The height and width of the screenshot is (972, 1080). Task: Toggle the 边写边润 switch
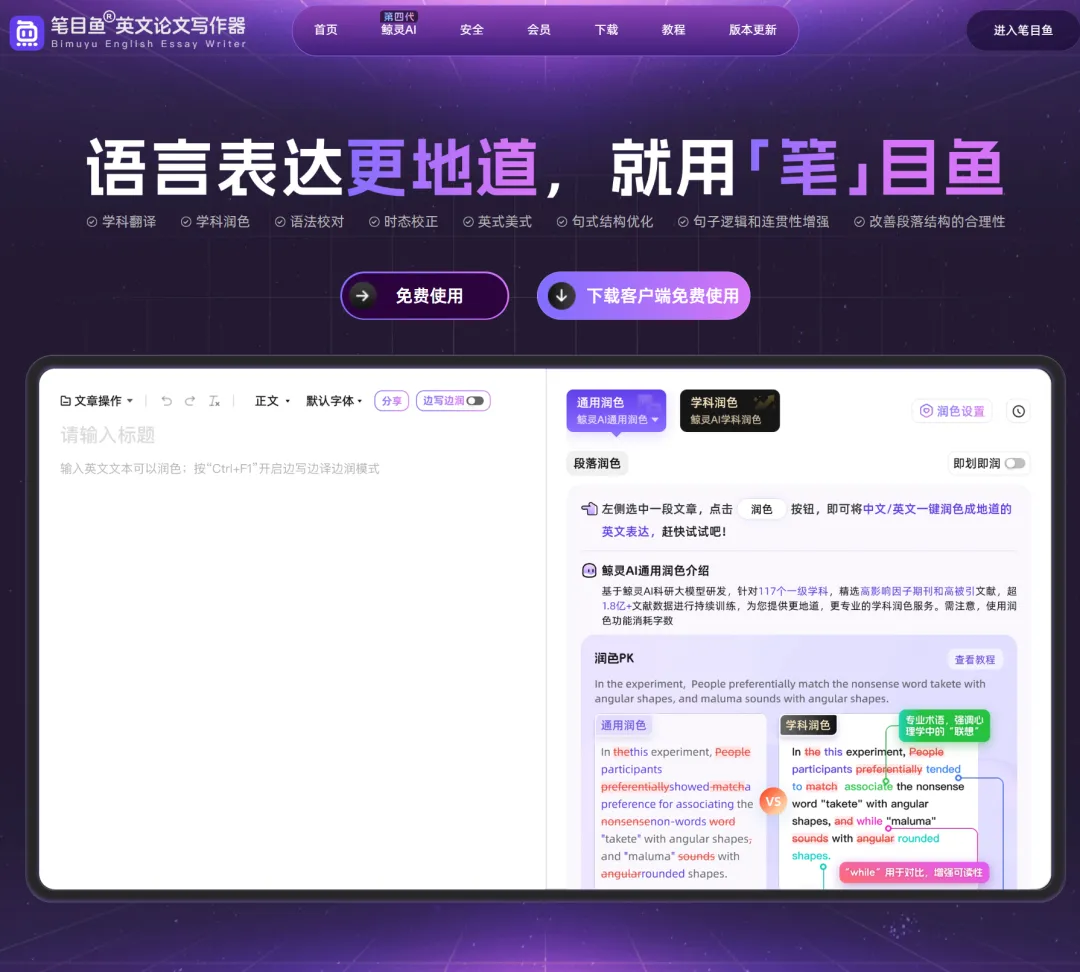475,401
